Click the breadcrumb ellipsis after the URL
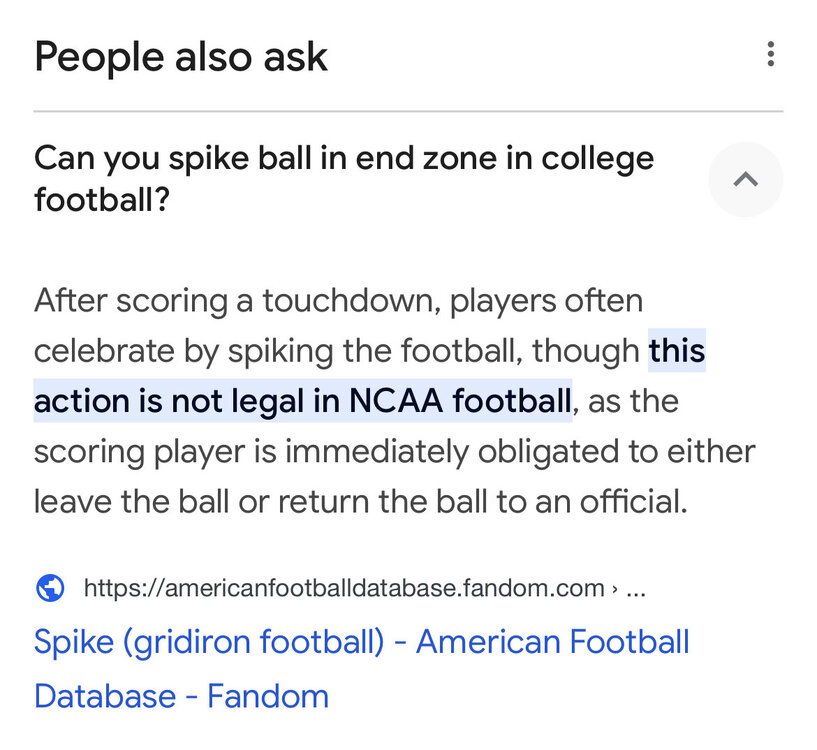 [x=635, y=588]
